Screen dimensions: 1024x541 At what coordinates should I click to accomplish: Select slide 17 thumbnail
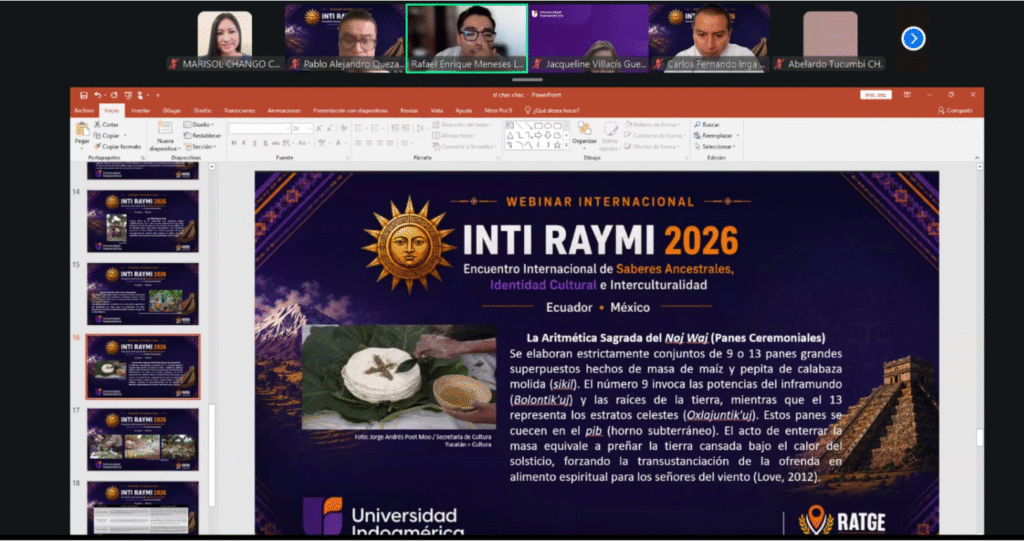point(143,439)
